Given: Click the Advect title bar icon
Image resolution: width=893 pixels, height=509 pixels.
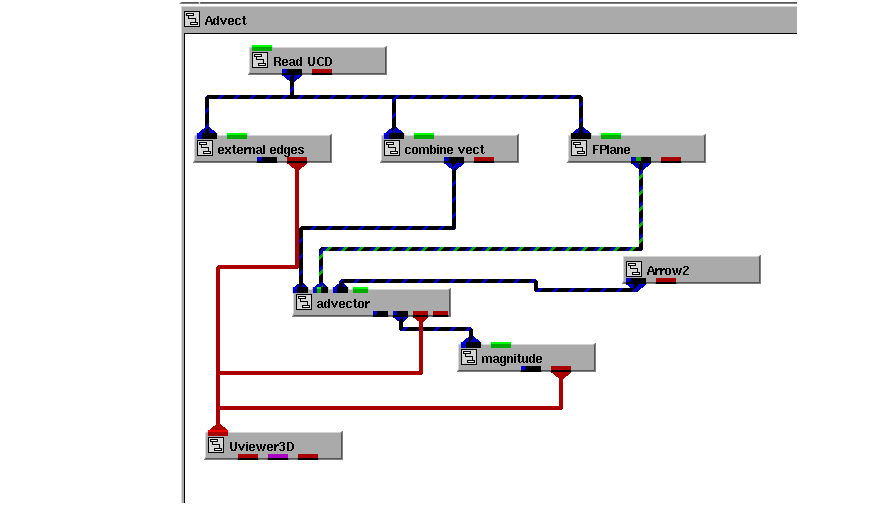Looking at the screenshot, I should (192, 19).
